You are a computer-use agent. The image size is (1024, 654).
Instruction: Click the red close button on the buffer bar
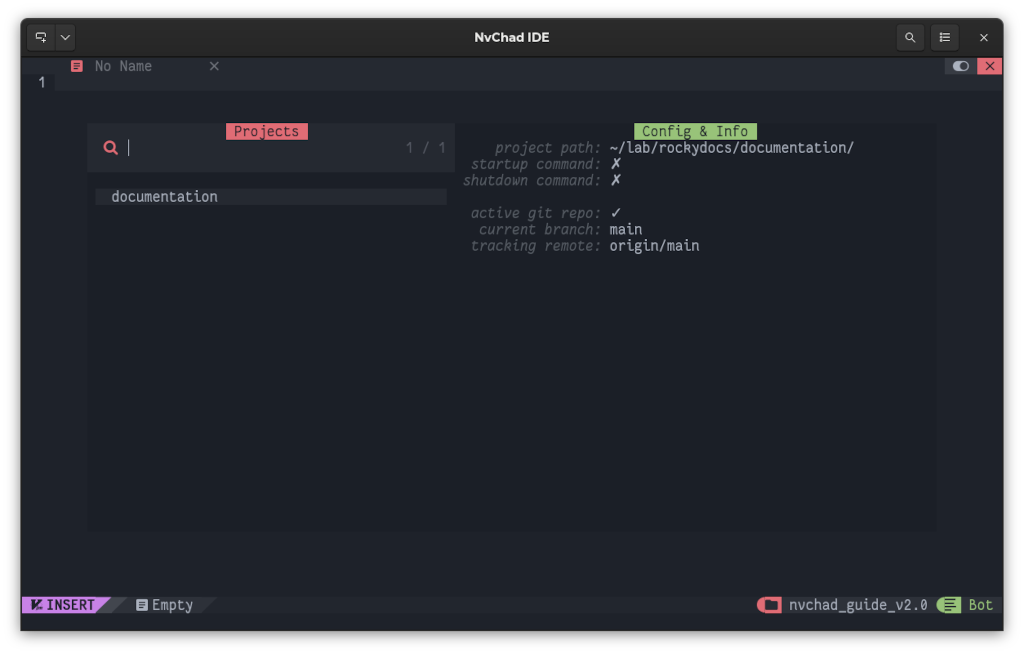[989, 65]
